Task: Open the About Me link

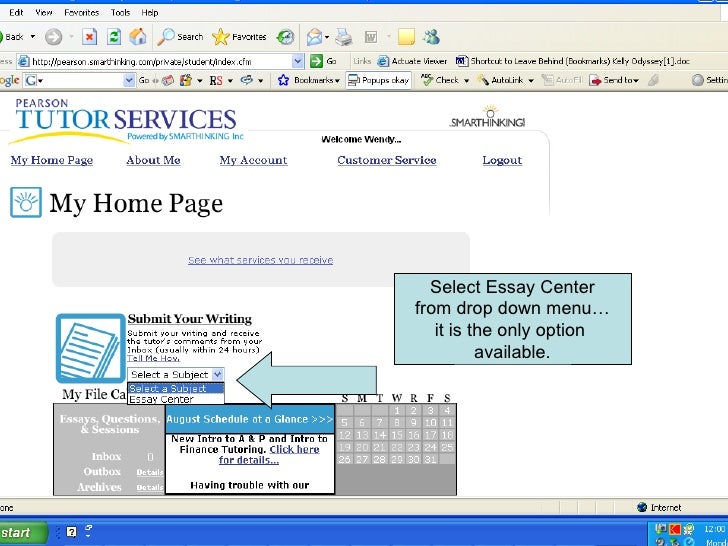Action: pyautogui.click(x=153, y=160)
